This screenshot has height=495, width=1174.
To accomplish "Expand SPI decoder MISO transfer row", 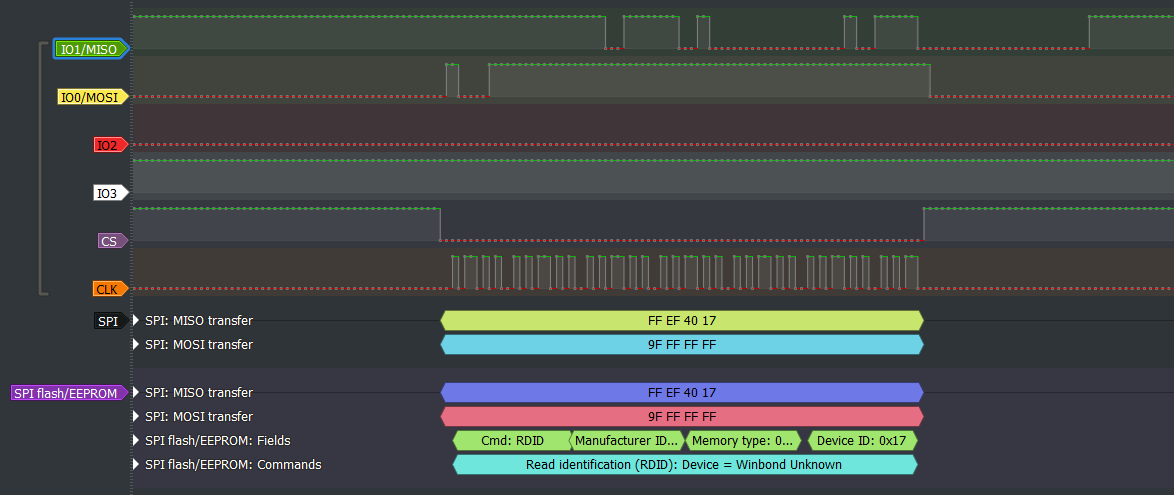I will [x=136, y=321].
